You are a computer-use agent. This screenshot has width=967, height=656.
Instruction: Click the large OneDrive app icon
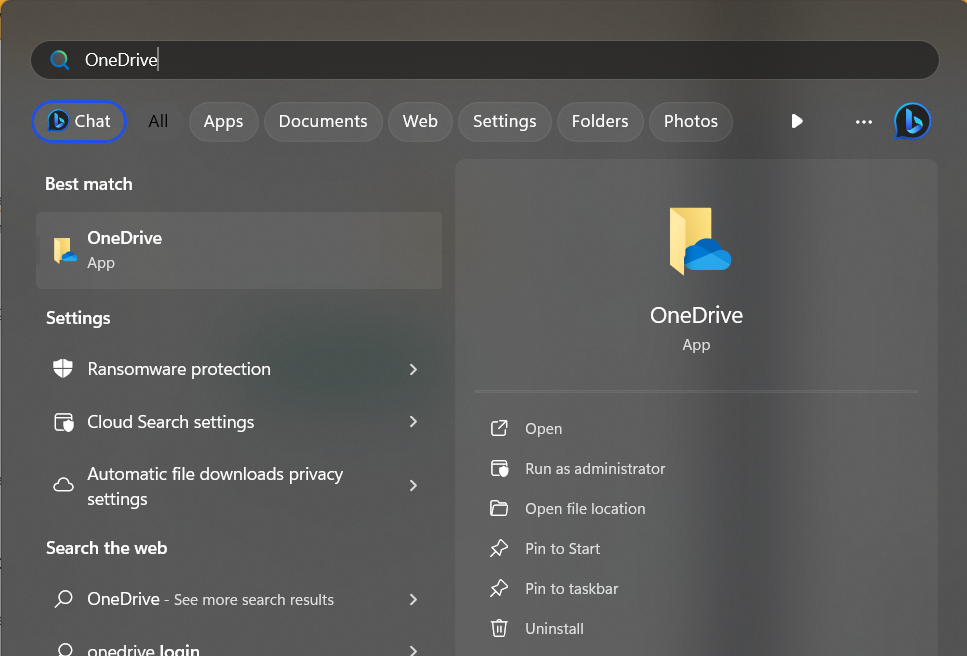coord(698,241)
